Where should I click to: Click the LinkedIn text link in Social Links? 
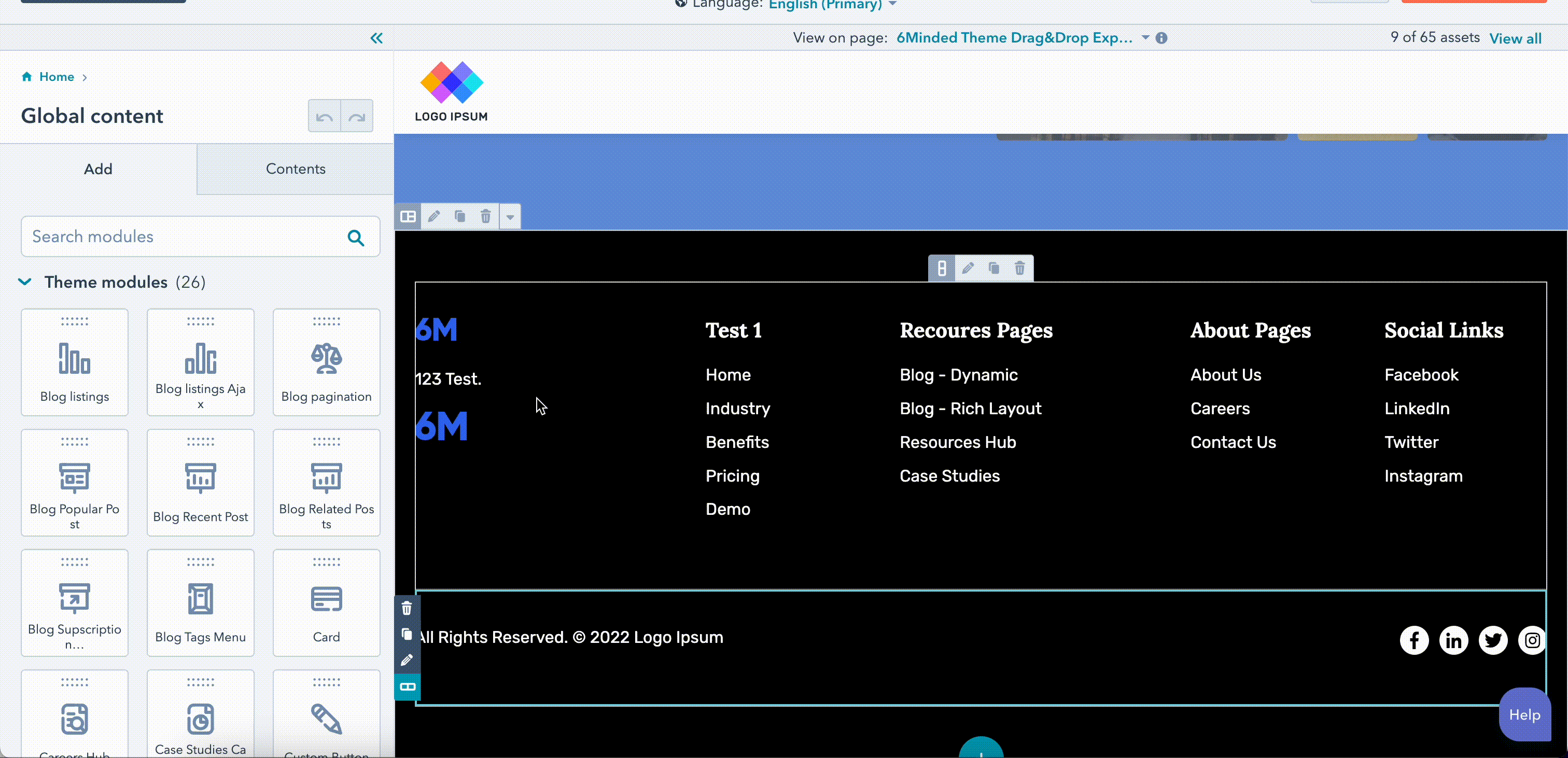(1417, 409)
